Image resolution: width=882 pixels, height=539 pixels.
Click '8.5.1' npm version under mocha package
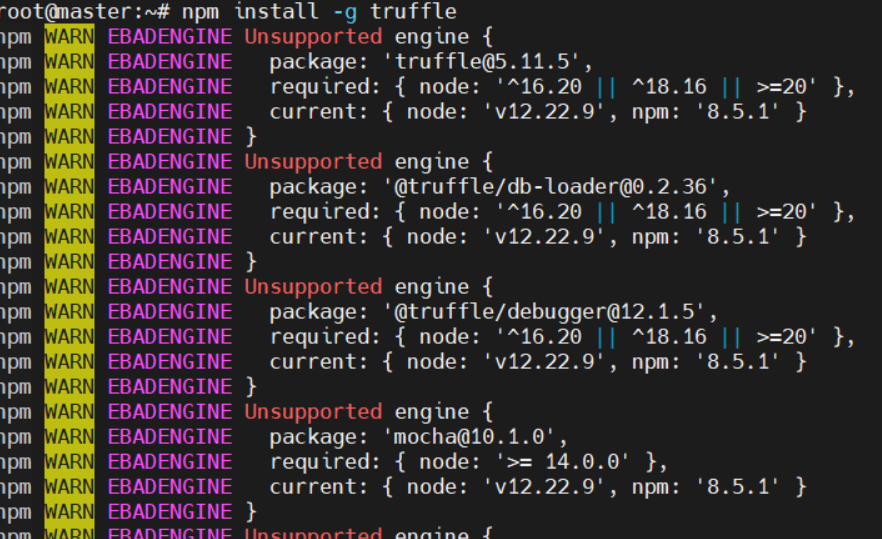(x=737, y=487)
